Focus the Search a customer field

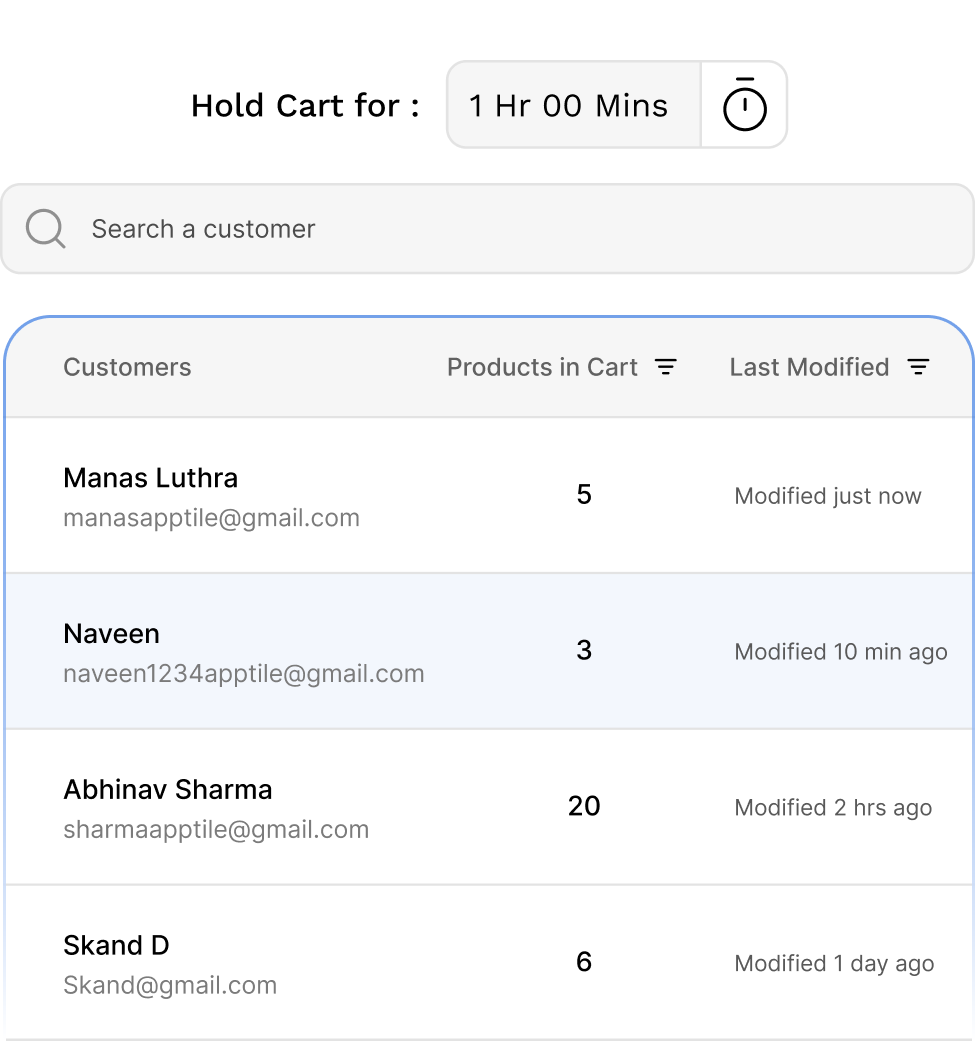pos(500,229)
